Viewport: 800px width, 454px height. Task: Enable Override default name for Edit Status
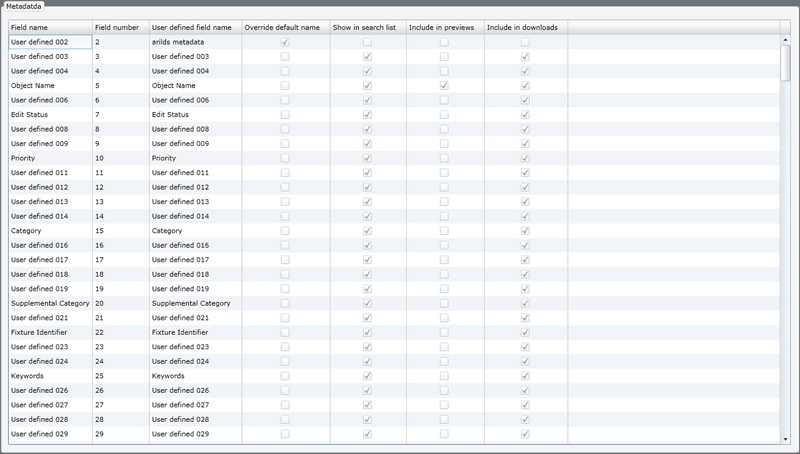pyautogui.click(x=286, y=115)
